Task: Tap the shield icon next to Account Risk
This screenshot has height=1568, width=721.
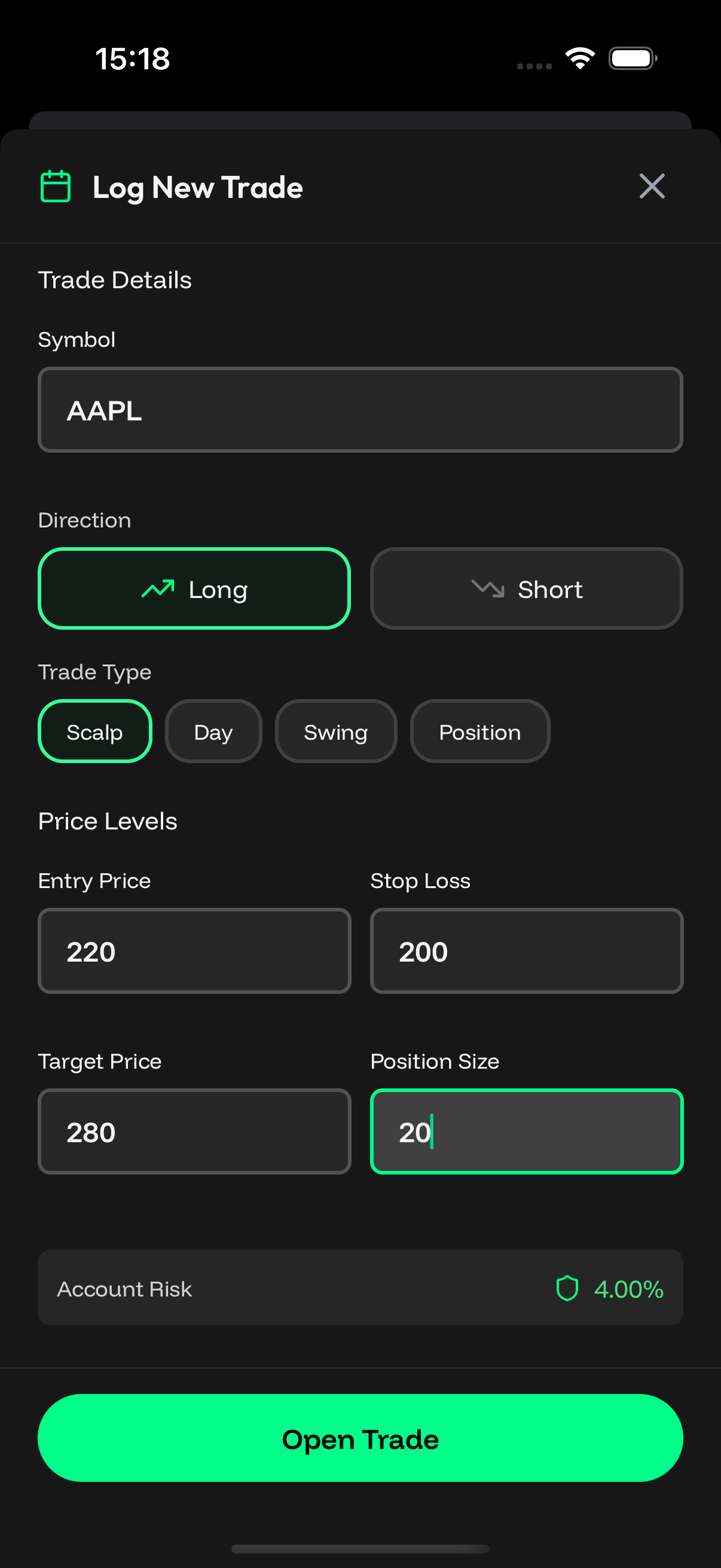Action: click(567, 1288)
